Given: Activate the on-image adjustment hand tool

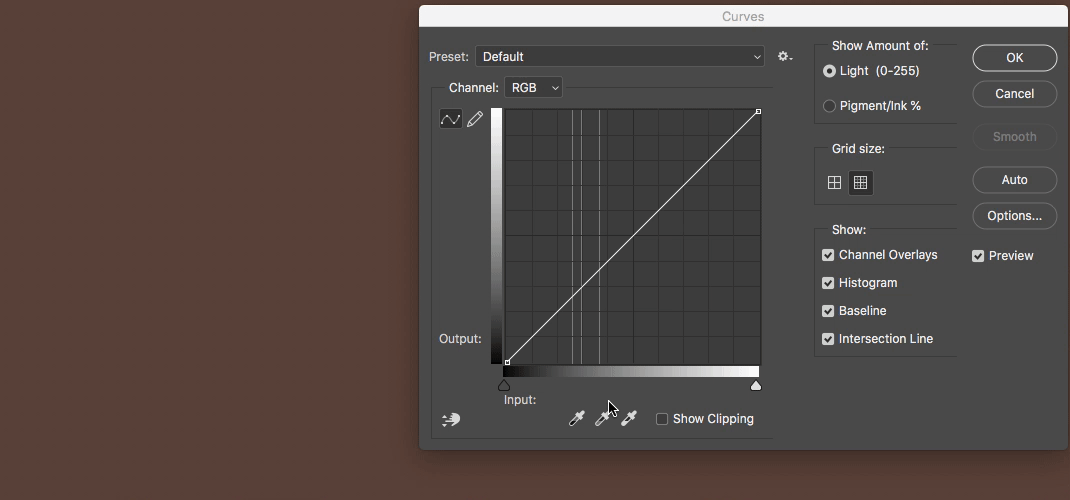Looking at the screenshot, I should coord(450,420).
